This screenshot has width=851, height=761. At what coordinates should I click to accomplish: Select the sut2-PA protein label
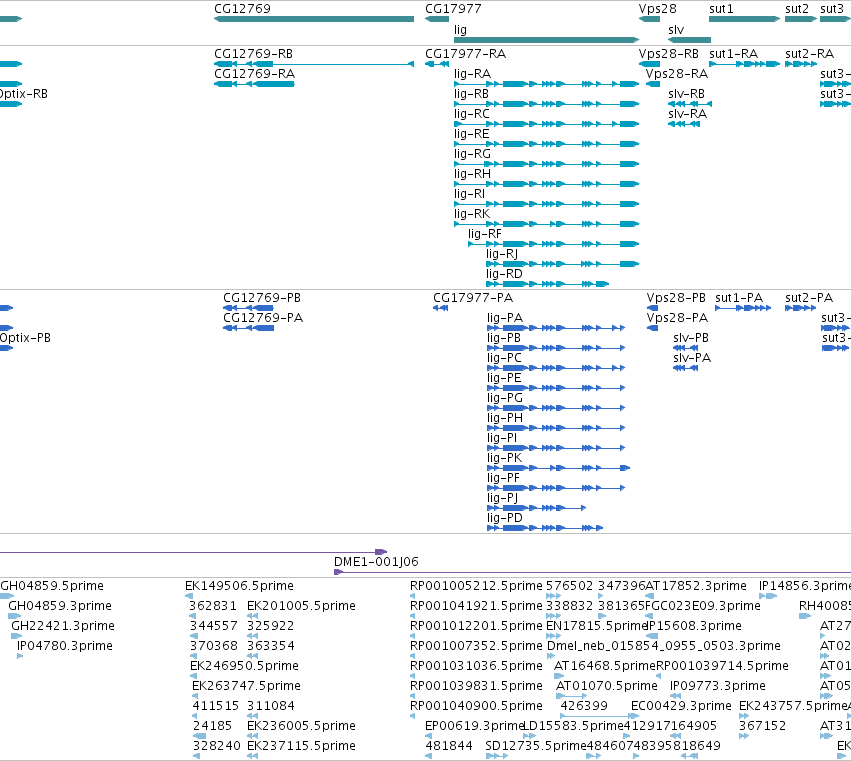tap(809, 298)
